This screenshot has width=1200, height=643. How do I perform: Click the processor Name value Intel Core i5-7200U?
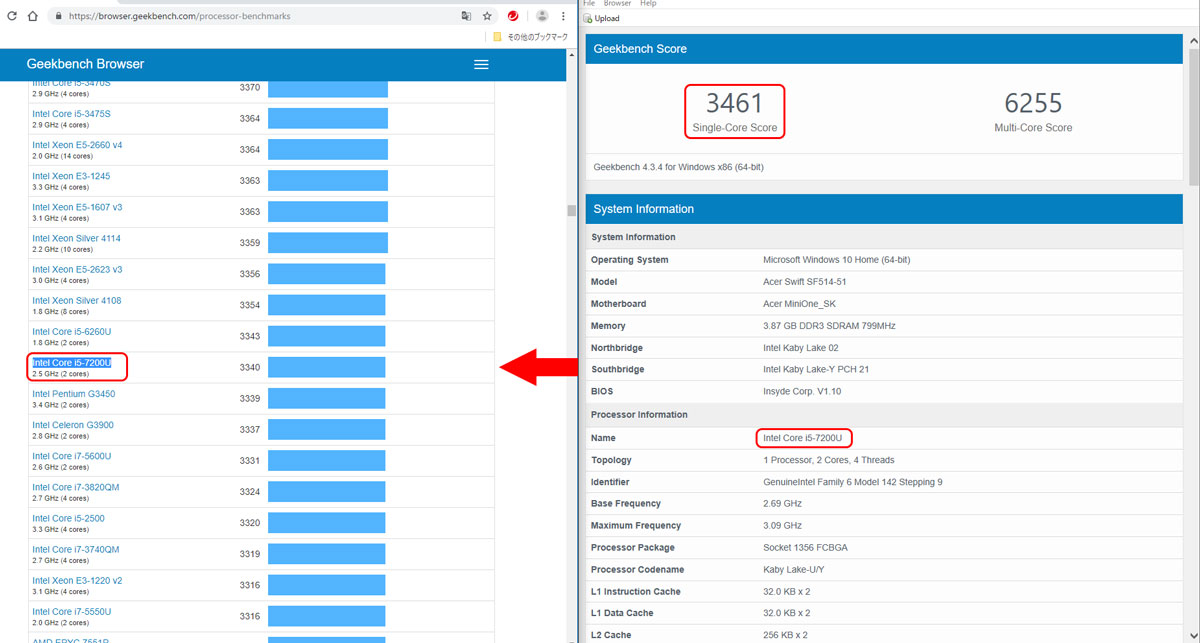tap(803, 438)
